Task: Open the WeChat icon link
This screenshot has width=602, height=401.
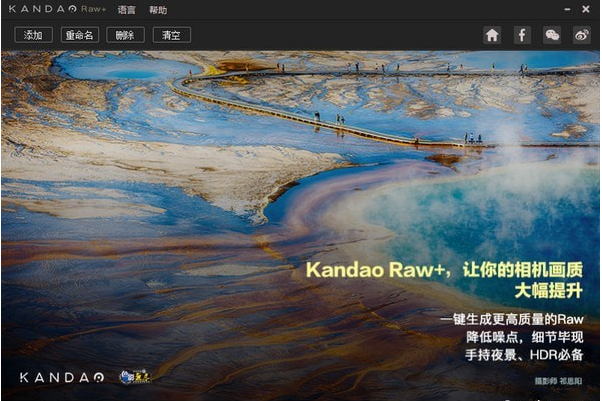Action: (552, 35)
